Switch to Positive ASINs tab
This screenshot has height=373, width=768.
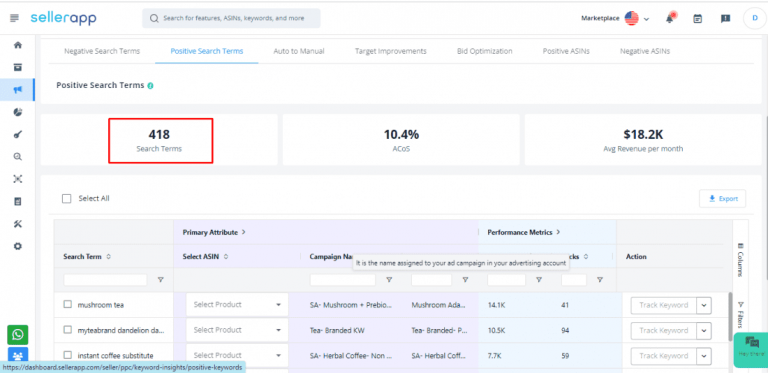[566, 51]
